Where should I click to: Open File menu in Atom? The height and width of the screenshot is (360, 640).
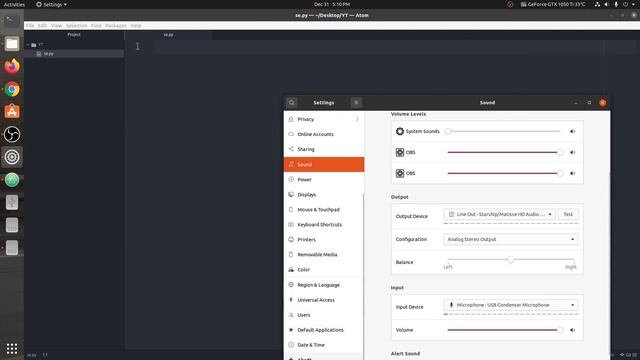point(30,25)
